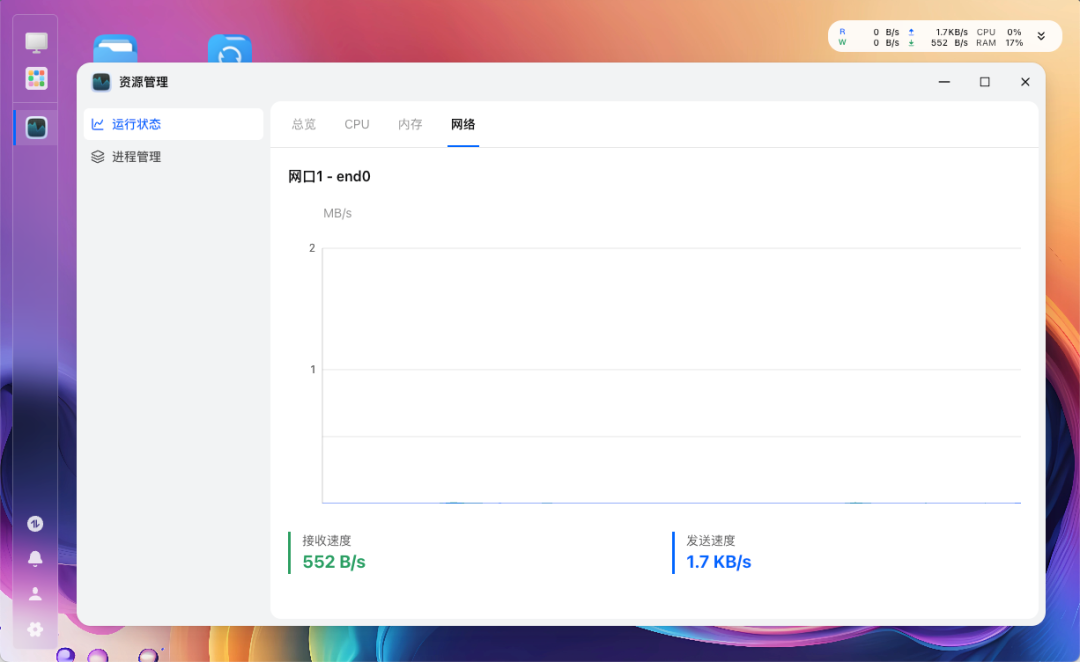Click the 资源管理 app icon in title bar
This screenshot has width=1080, height=662.
tap(100, 82)
